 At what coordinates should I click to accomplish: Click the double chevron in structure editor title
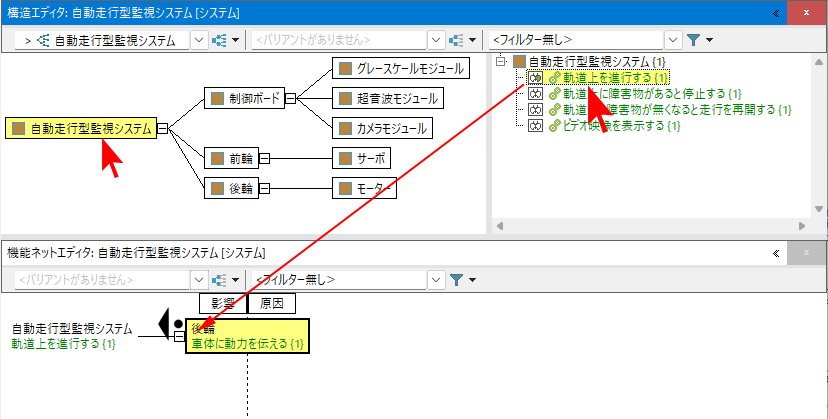pos(776,13)
